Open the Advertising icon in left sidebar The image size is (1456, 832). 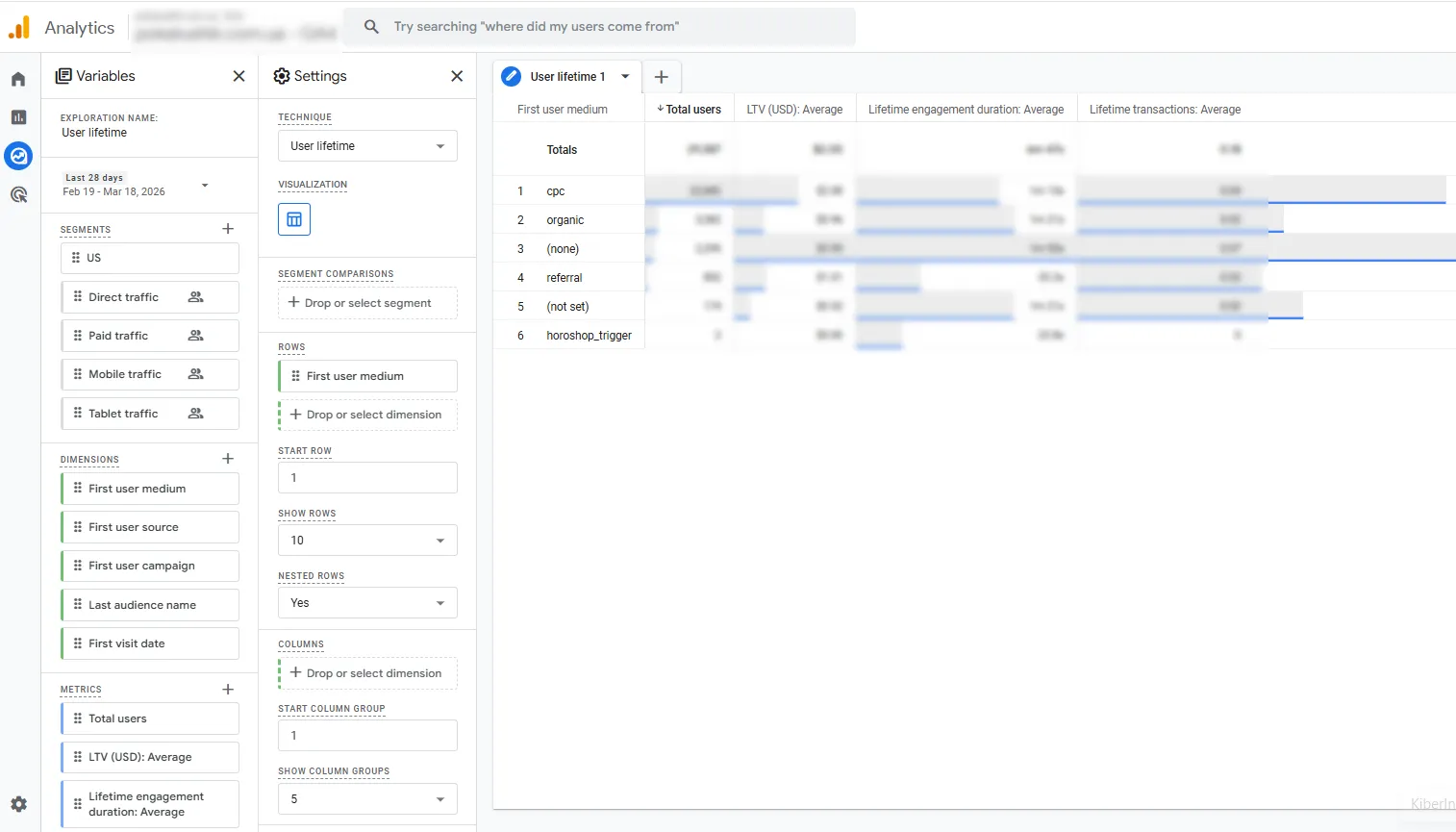click(18, 194)
